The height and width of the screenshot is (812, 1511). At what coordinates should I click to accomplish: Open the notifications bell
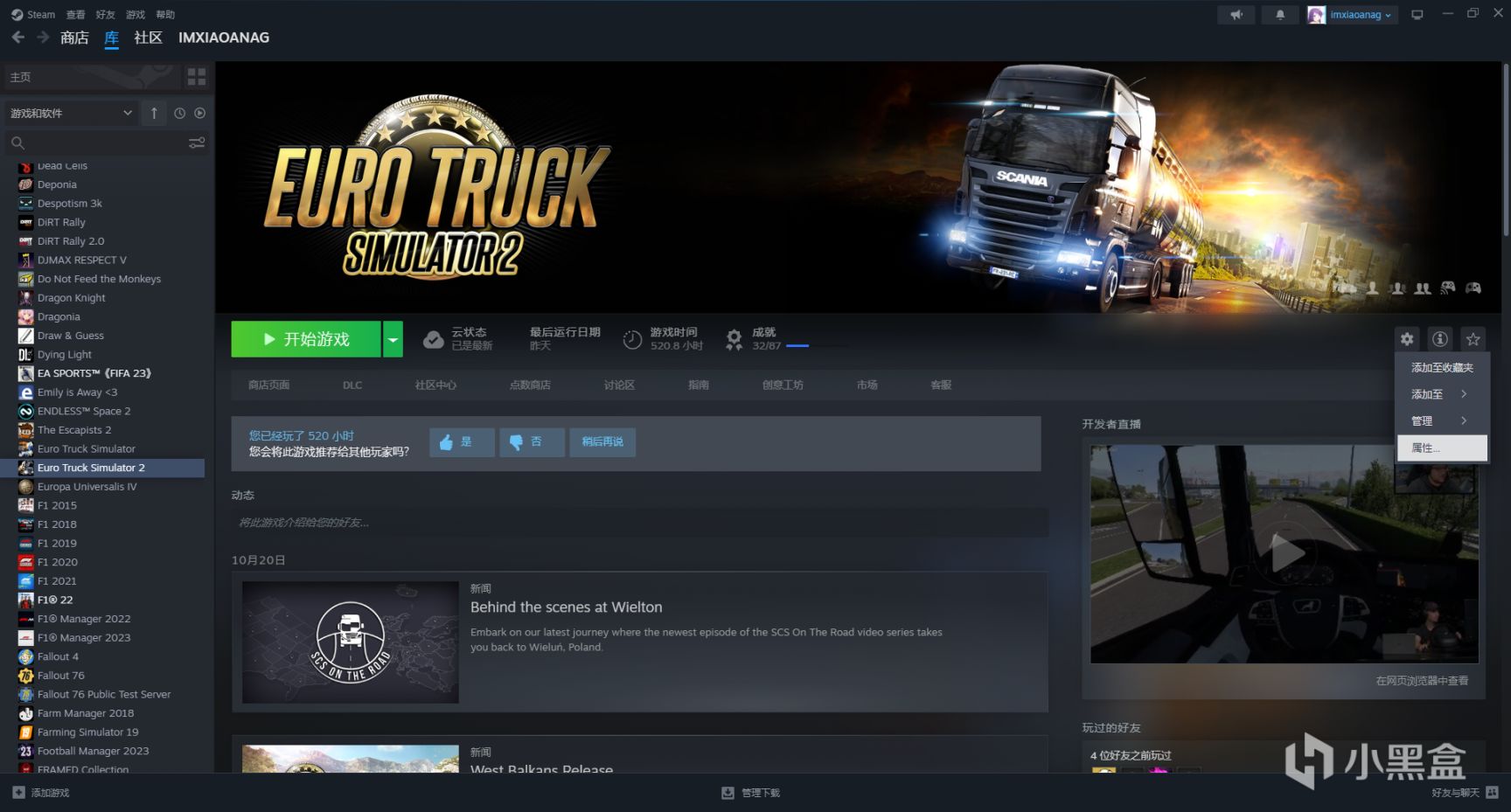[x=1280, y=15]
